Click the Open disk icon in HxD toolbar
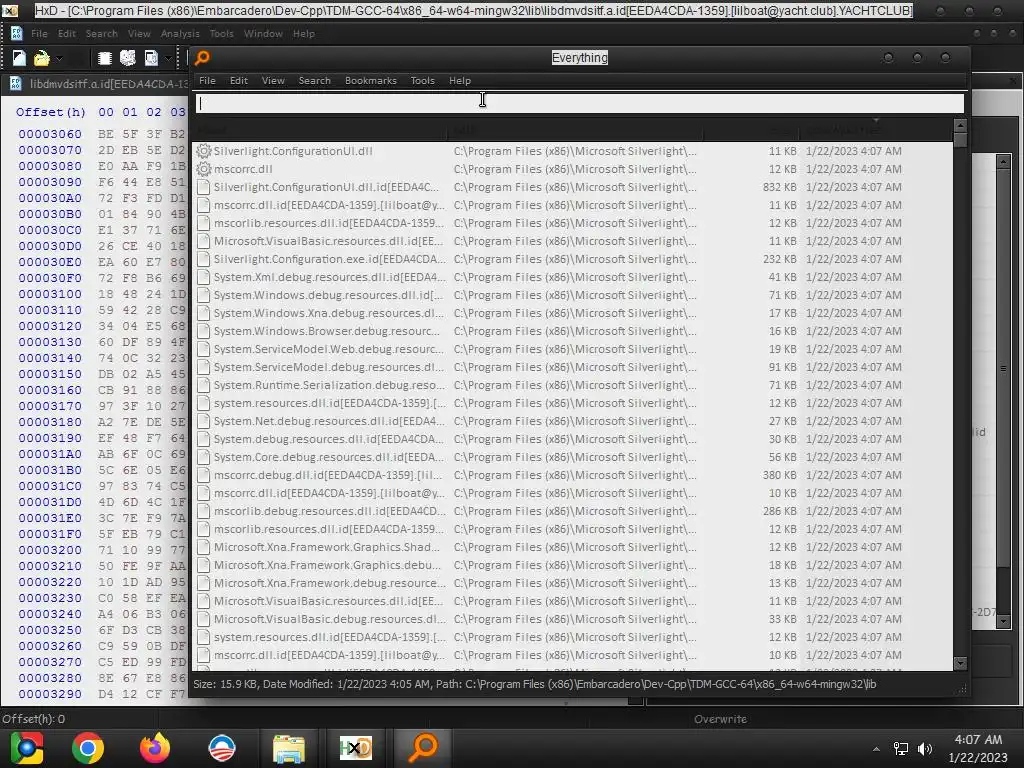Screen dimensions: 1024x768 coord(128,59)
